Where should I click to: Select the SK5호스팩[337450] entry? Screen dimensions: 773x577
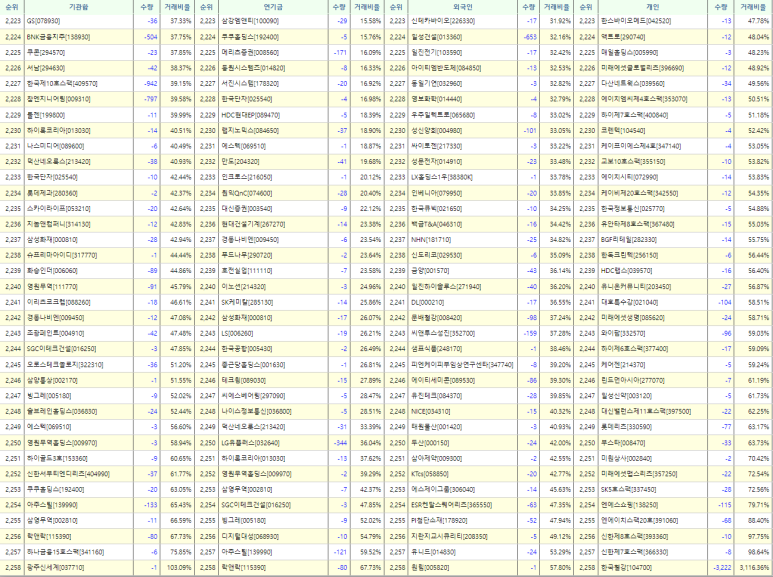tap(628, 490)
